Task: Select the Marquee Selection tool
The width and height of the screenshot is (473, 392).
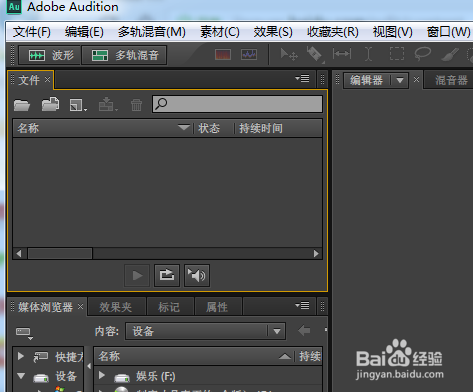Action: click(x=397, y=54)
